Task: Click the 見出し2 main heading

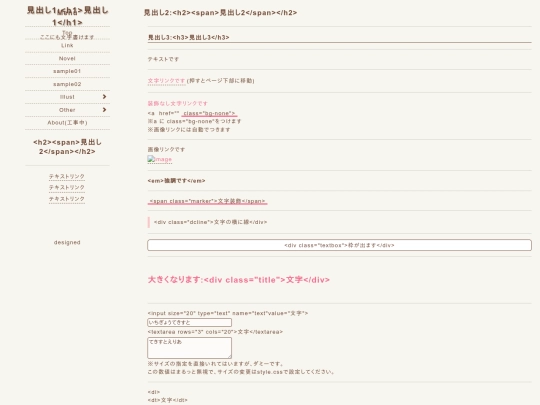Action: pyautogui.click(x=220, y=13)
